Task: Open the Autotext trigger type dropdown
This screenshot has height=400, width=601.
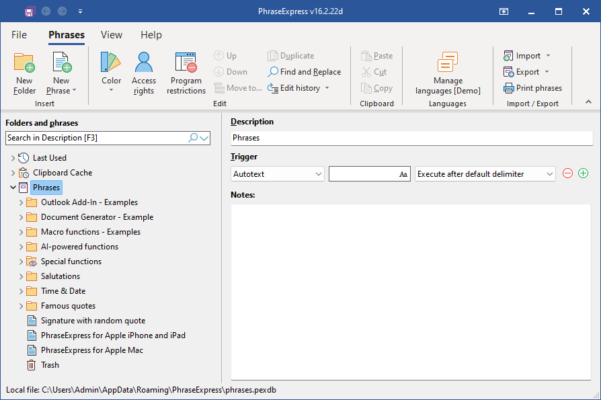Action: (x=278, y=174)
